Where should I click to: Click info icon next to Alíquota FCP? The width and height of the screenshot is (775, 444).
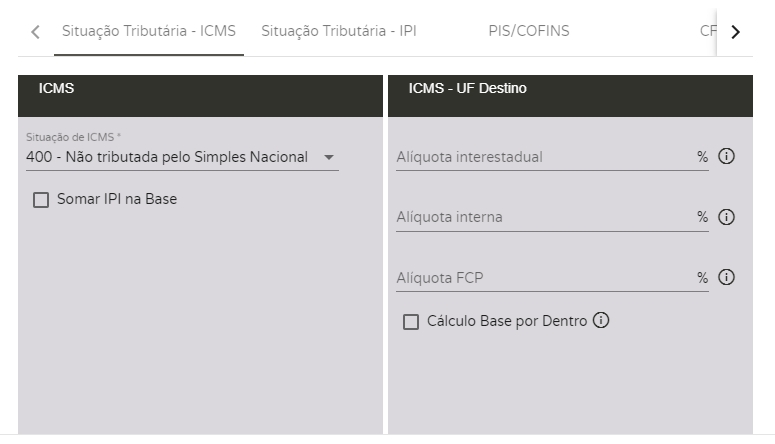click(x=727, y=277)
